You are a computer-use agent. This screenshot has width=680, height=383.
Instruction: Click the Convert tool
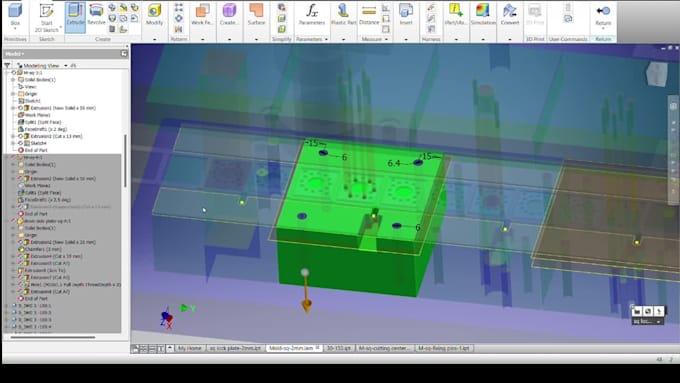[510, 14]
